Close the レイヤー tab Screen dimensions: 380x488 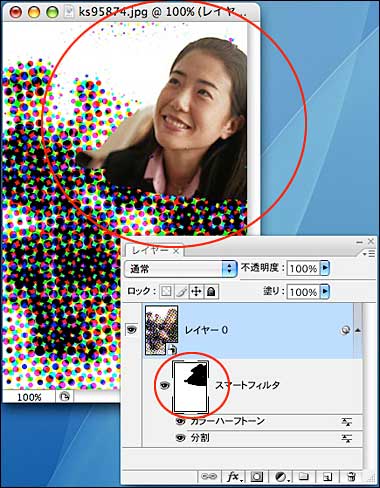176,251
